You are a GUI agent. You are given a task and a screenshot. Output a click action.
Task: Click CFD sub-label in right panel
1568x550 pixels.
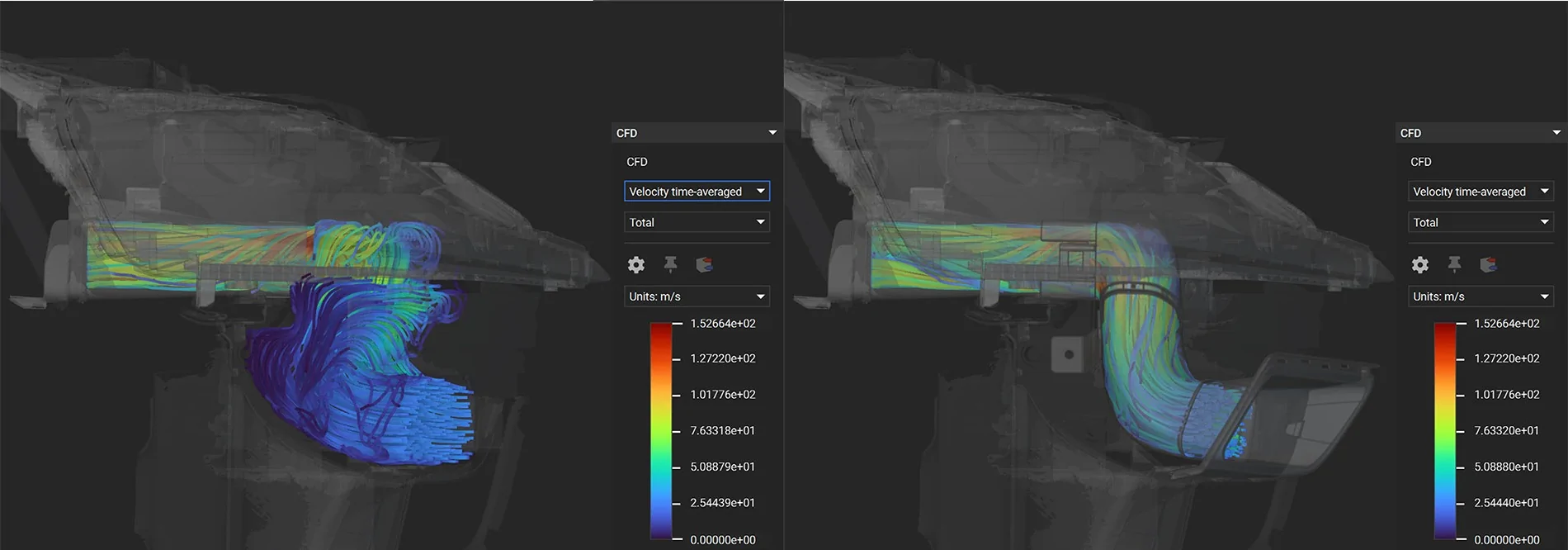tap(1421, 162)
